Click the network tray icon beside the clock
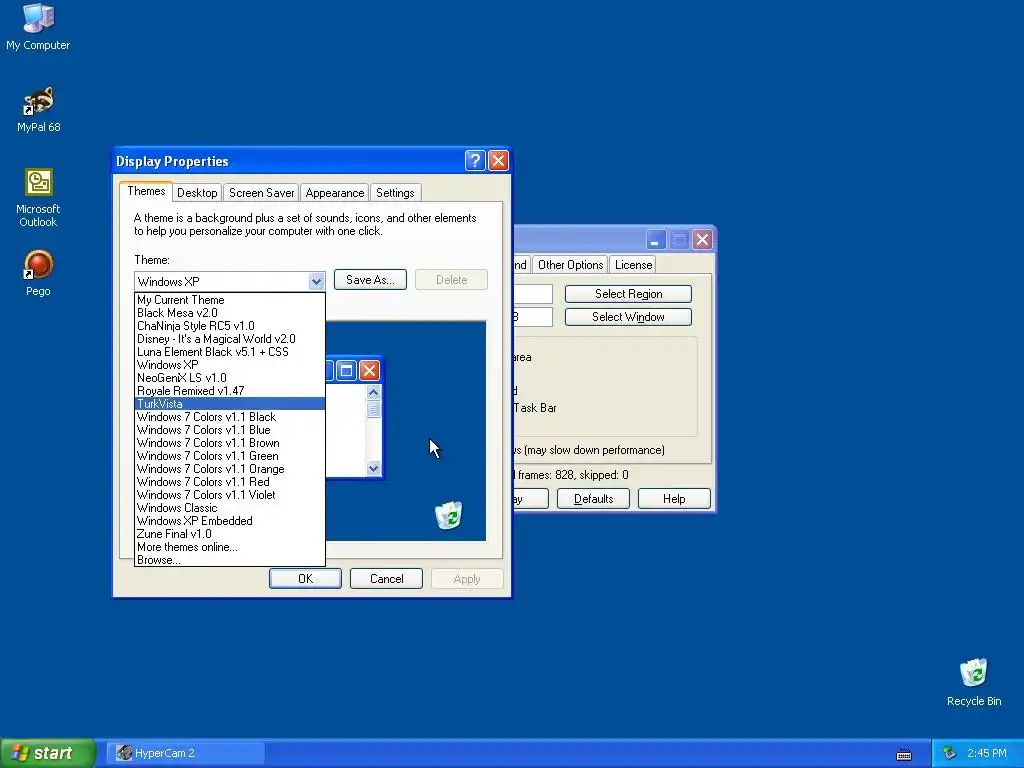The height and width of the screenshot is (768, 1024). point(949,753)
